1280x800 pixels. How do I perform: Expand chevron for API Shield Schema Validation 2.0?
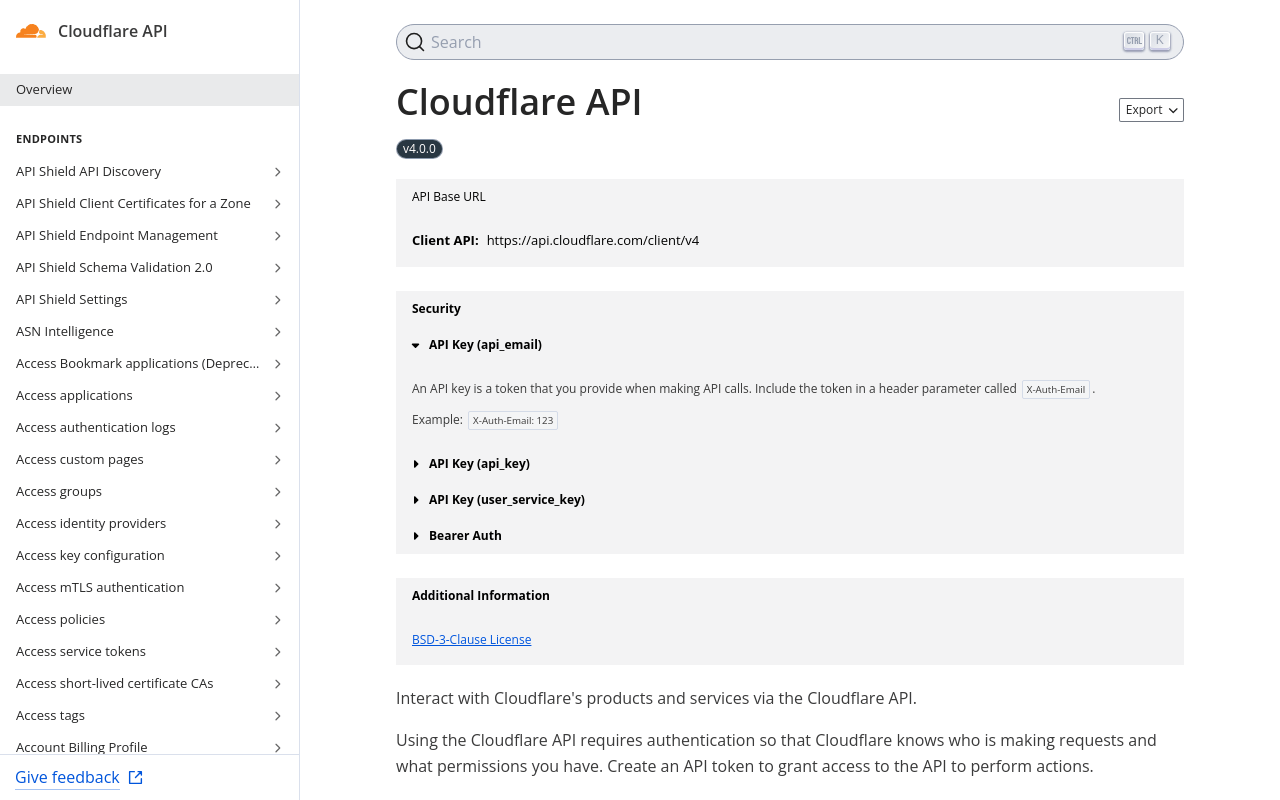click(x=278, y=268)
